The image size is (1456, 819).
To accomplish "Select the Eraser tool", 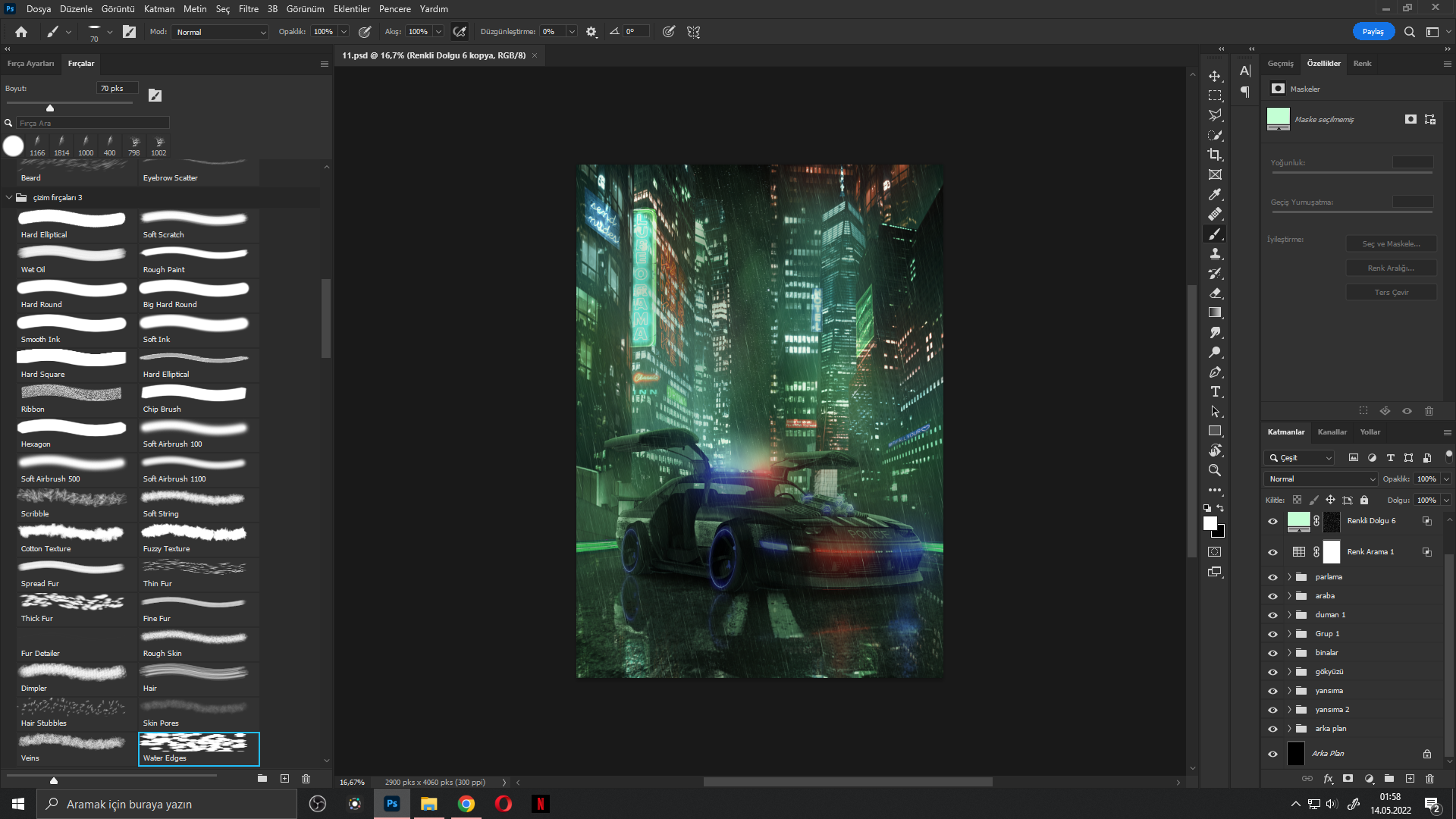I will pyautogui.click(x=1215, y=293).
